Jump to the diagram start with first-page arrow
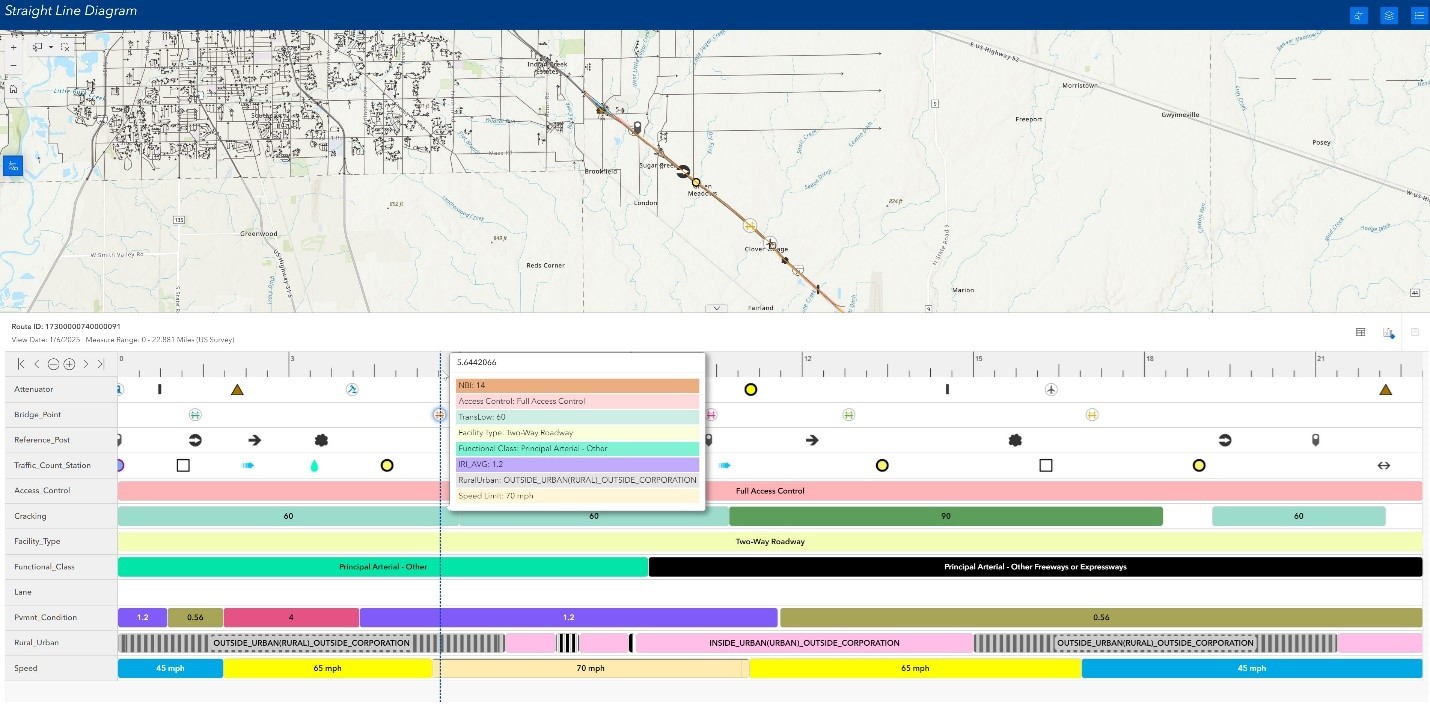 pos(20,363)
